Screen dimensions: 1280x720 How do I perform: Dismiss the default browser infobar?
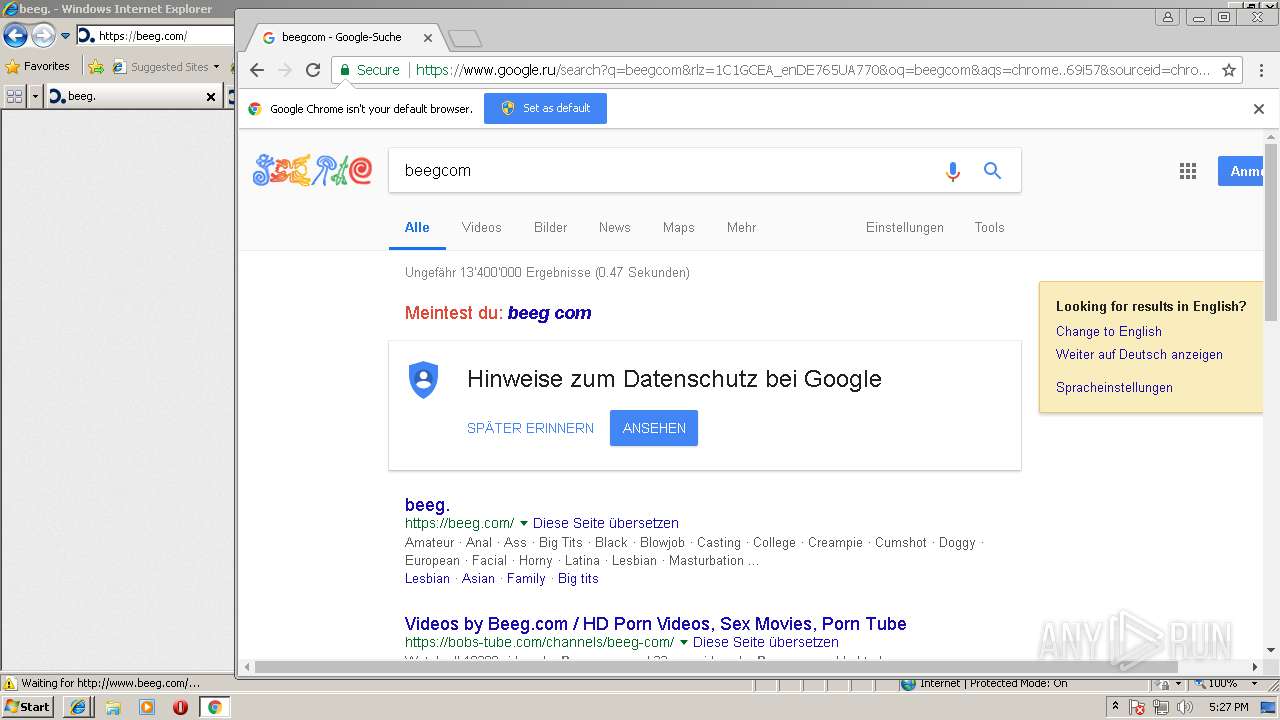click(x=1259, y=109)
